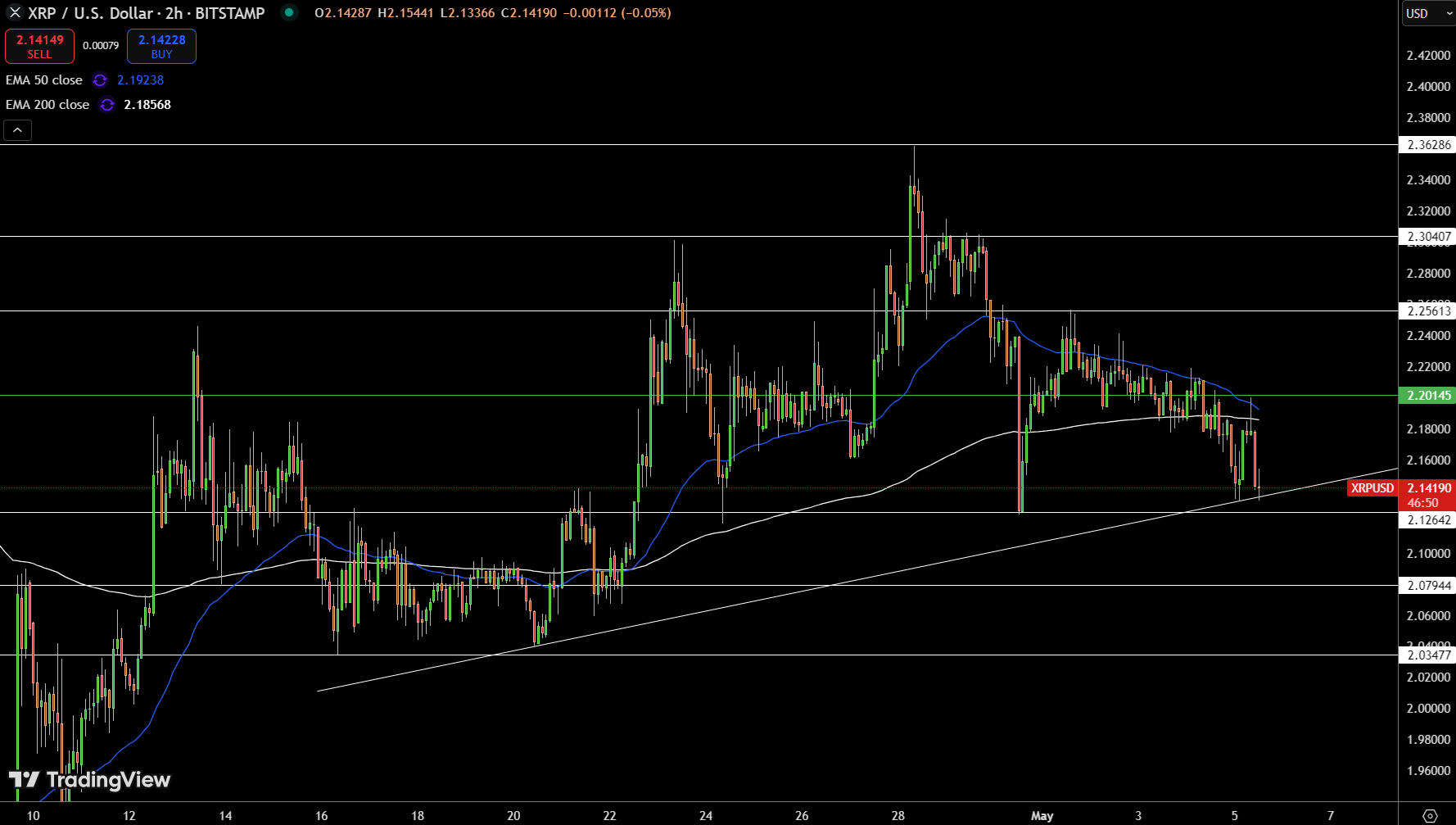The image size is (1456, 825).
Task: Click the 1.96000 price axis tick
Action: tap(1428, 771)
